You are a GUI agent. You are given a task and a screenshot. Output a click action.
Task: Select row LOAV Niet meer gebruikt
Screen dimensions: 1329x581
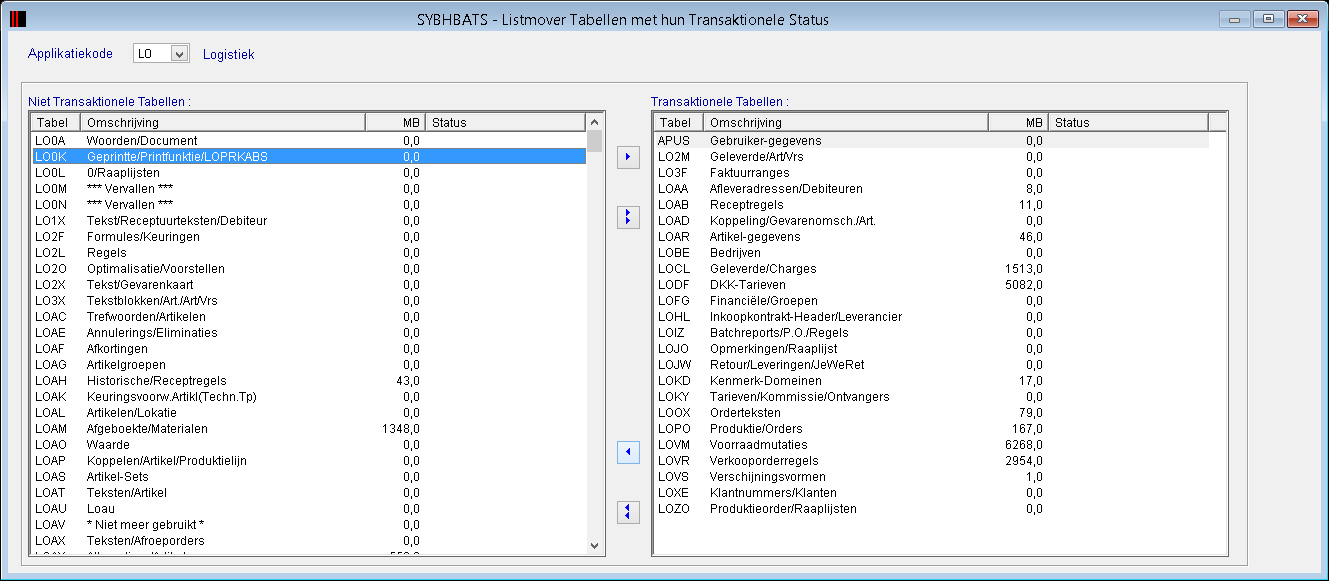point(308,524)
